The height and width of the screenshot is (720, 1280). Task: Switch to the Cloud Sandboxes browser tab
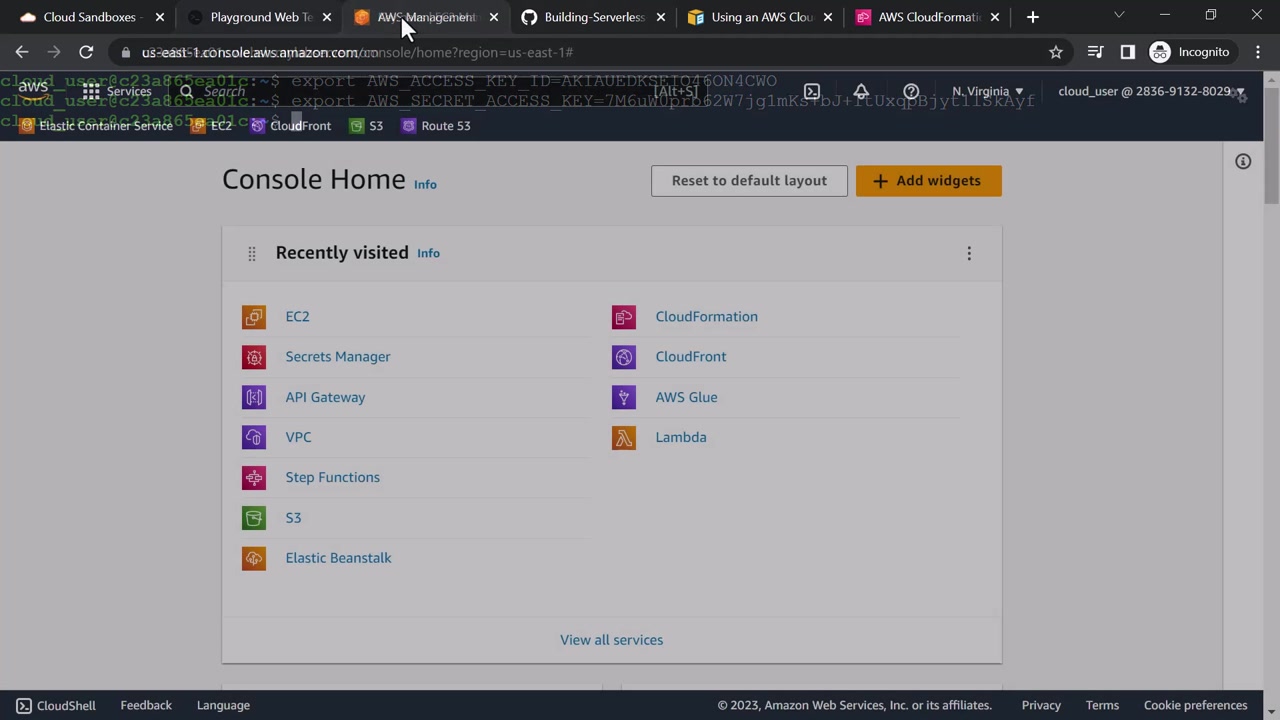coord(92,17)
